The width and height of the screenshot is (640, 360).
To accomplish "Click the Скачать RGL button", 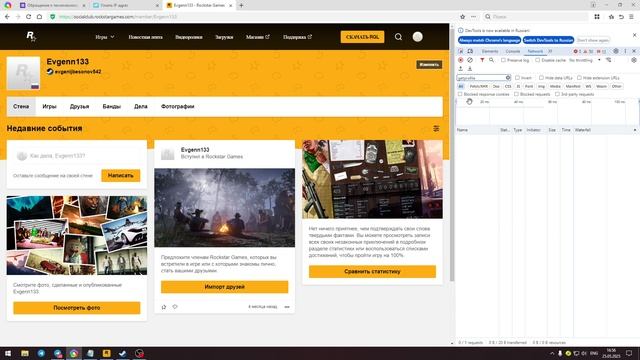I will pos(362,37).
